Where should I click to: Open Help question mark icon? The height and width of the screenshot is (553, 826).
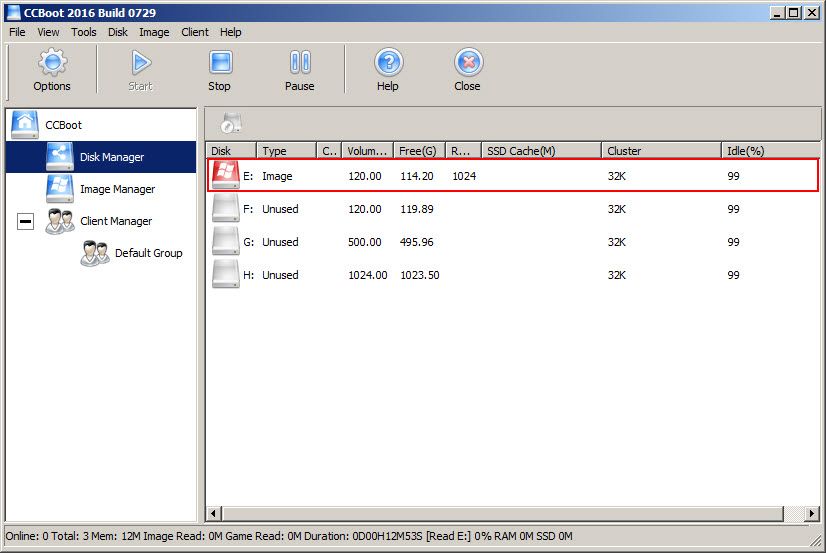(389, 62)
